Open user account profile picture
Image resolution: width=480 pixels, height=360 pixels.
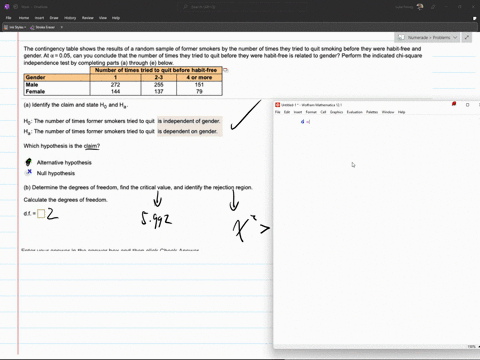(420, 7)
